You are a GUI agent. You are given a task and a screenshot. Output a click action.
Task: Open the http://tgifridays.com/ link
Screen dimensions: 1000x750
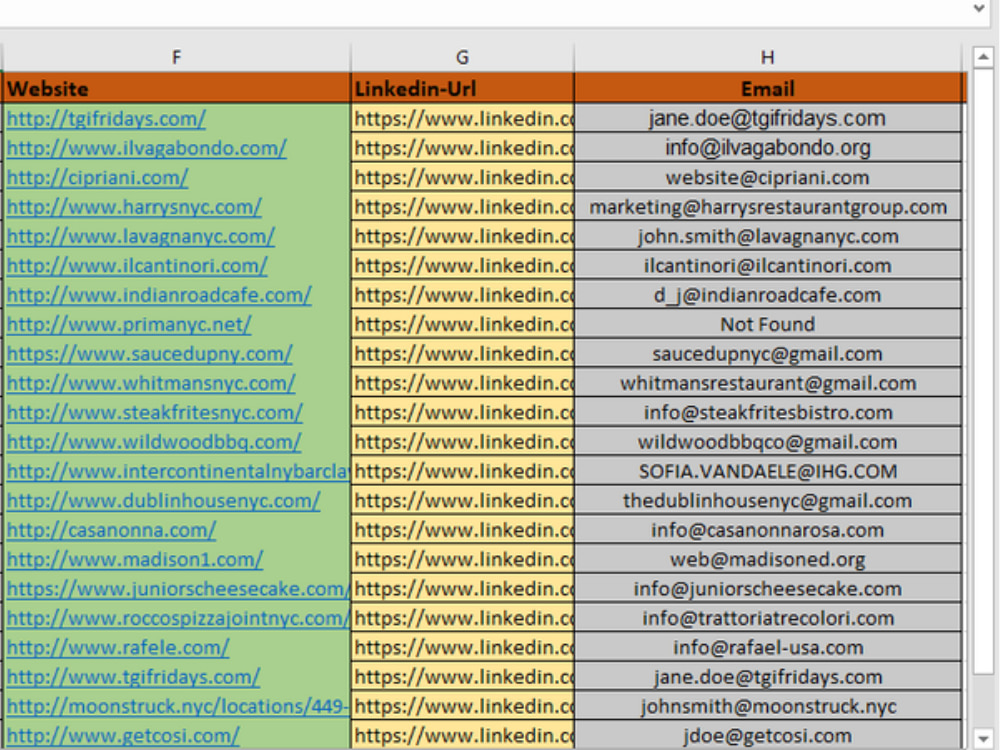pos(106,119)
